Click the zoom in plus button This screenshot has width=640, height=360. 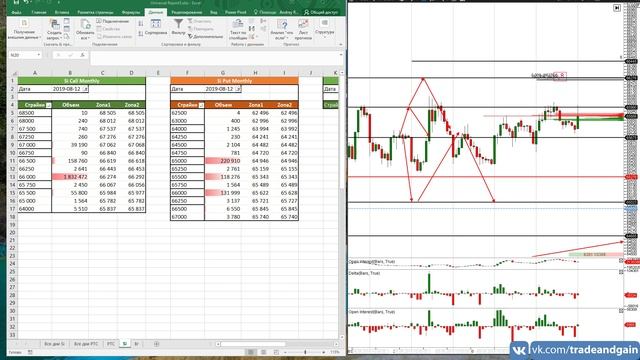[x=324, y=352]
